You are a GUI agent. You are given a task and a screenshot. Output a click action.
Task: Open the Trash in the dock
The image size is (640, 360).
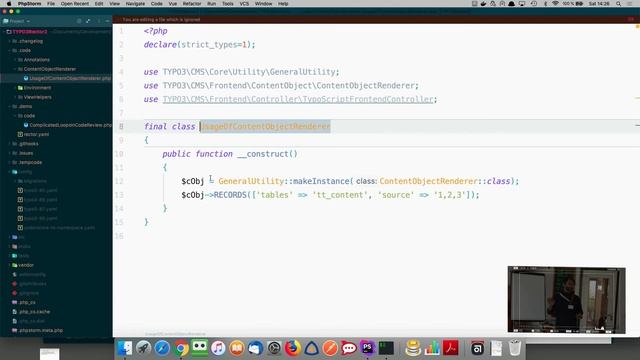click(515, 348)
